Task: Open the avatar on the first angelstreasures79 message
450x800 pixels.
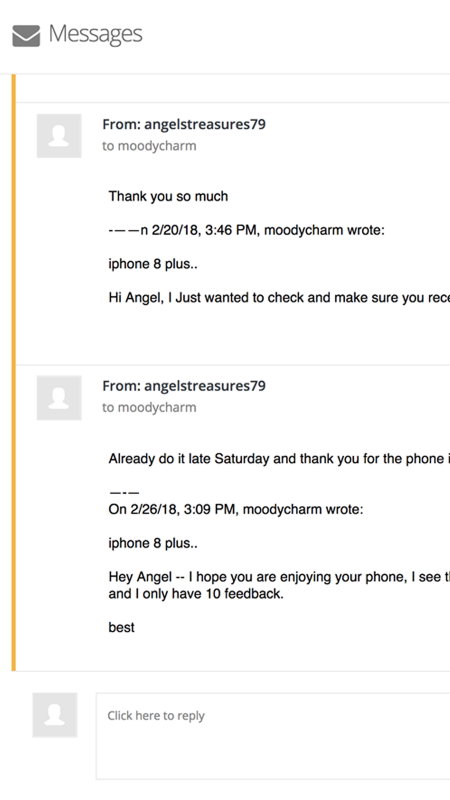Action: coord(59,136)
